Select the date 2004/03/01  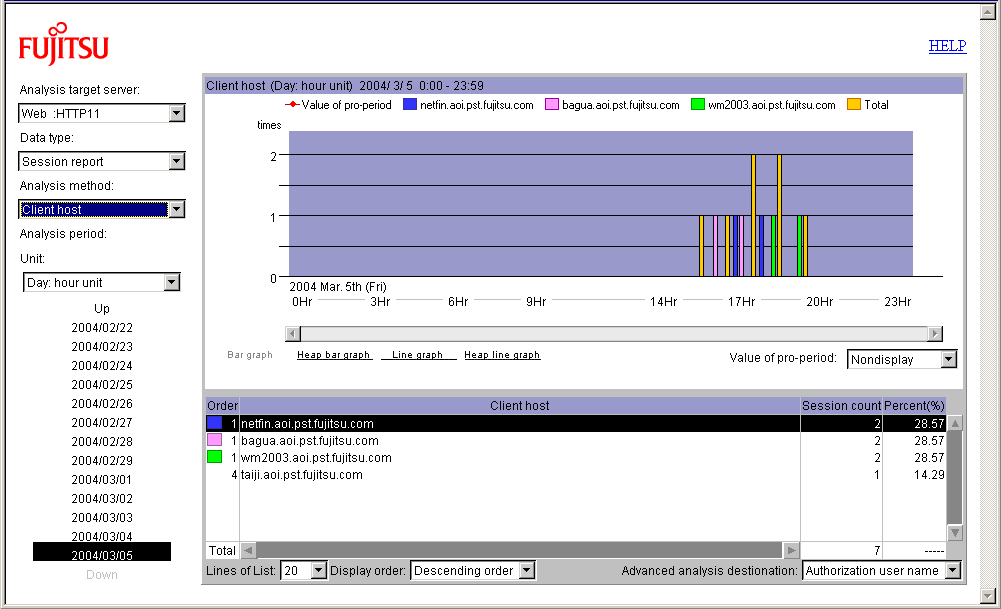(102, 479)
